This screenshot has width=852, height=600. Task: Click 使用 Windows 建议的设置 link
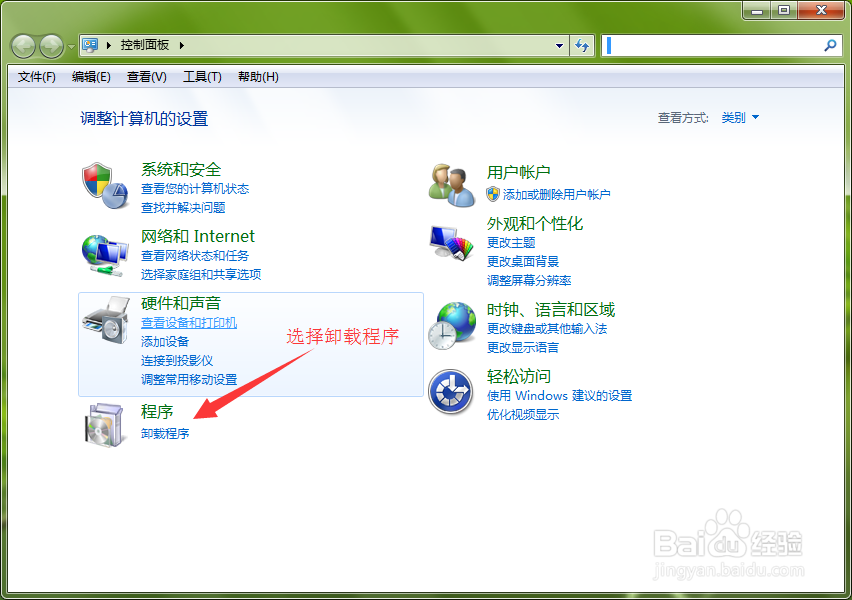(560, 396)
